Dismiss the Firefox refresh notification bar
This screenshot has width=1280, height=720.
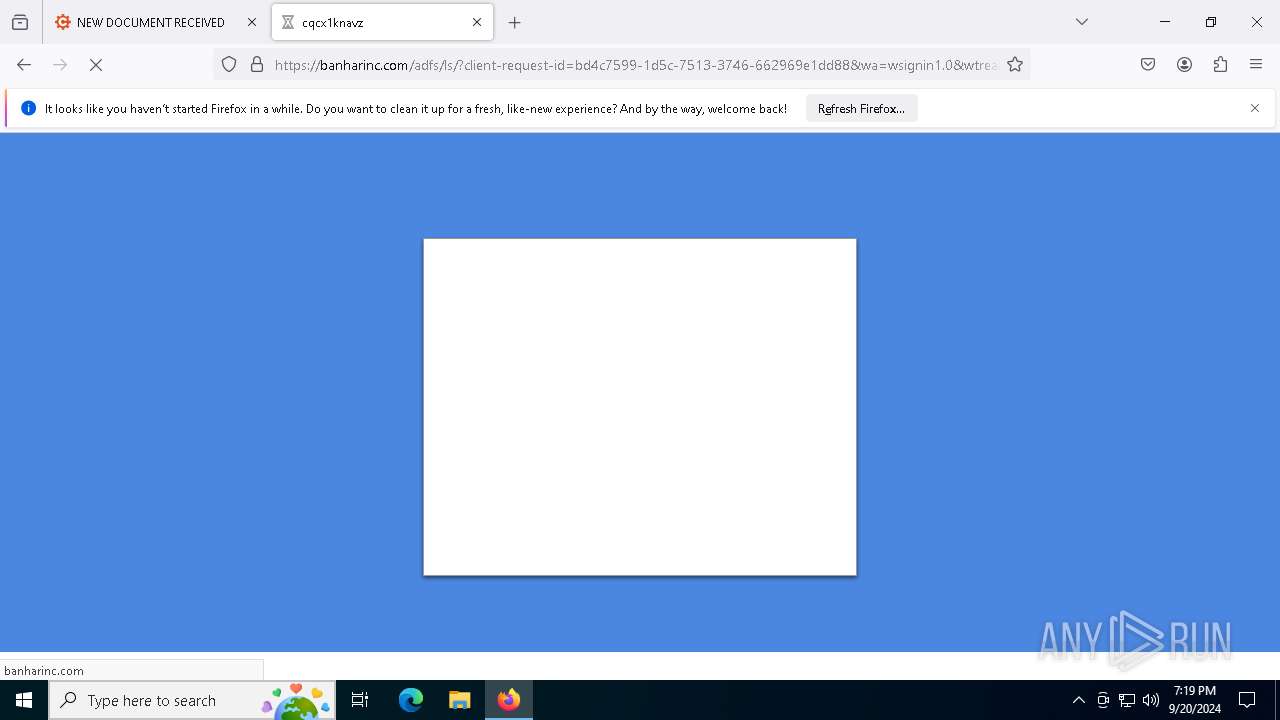coord(1255,108)
